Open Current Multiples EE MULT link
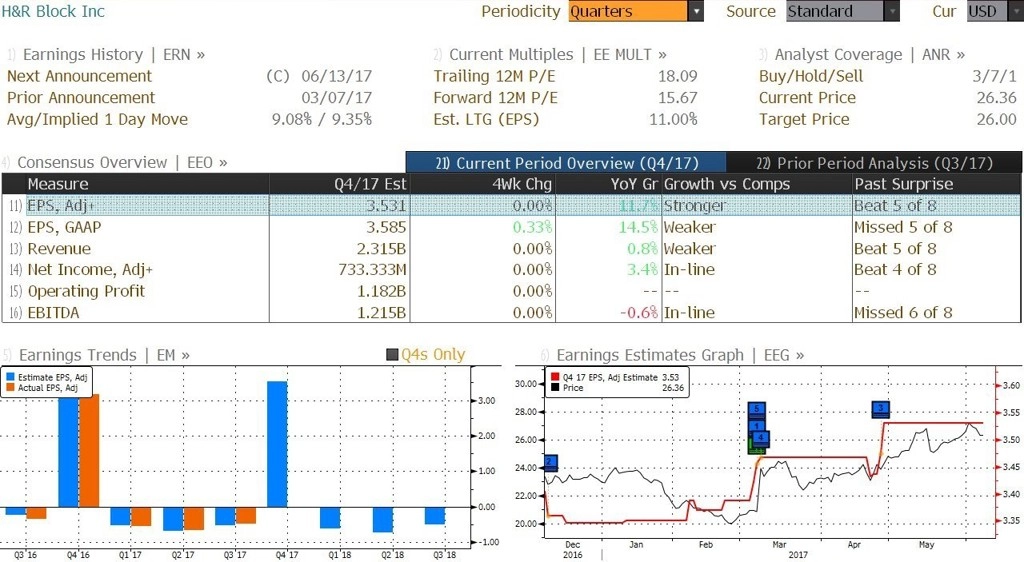Viewport: 1024px width, 562px height. pos(558,55)
